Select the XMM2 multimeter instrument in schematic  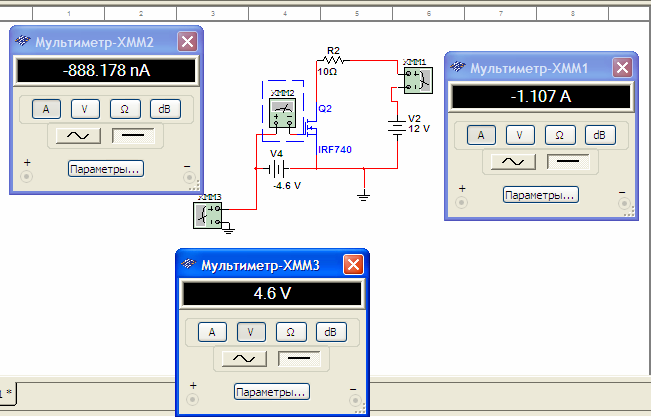click(x=283, y=113)
